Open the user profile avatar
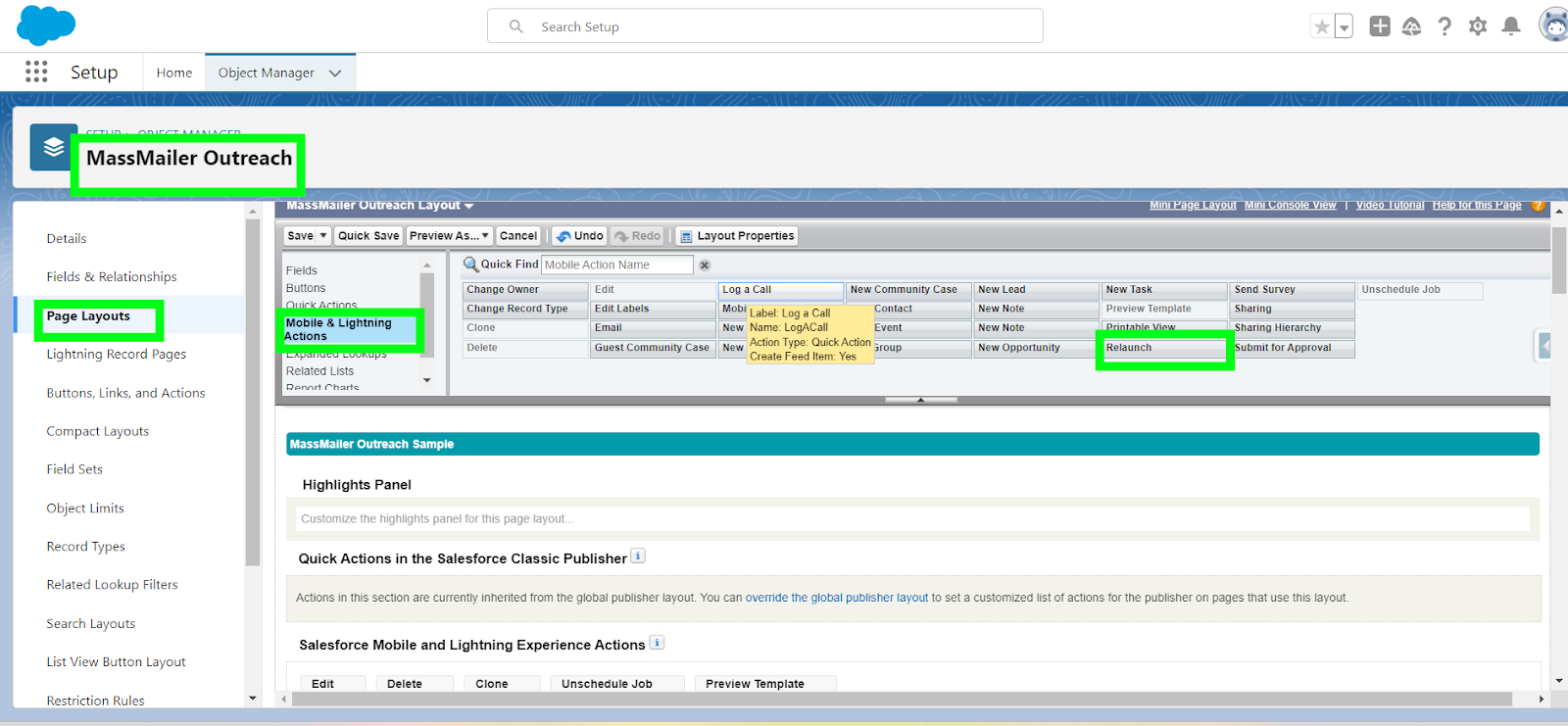 (x=1554, y=25)
